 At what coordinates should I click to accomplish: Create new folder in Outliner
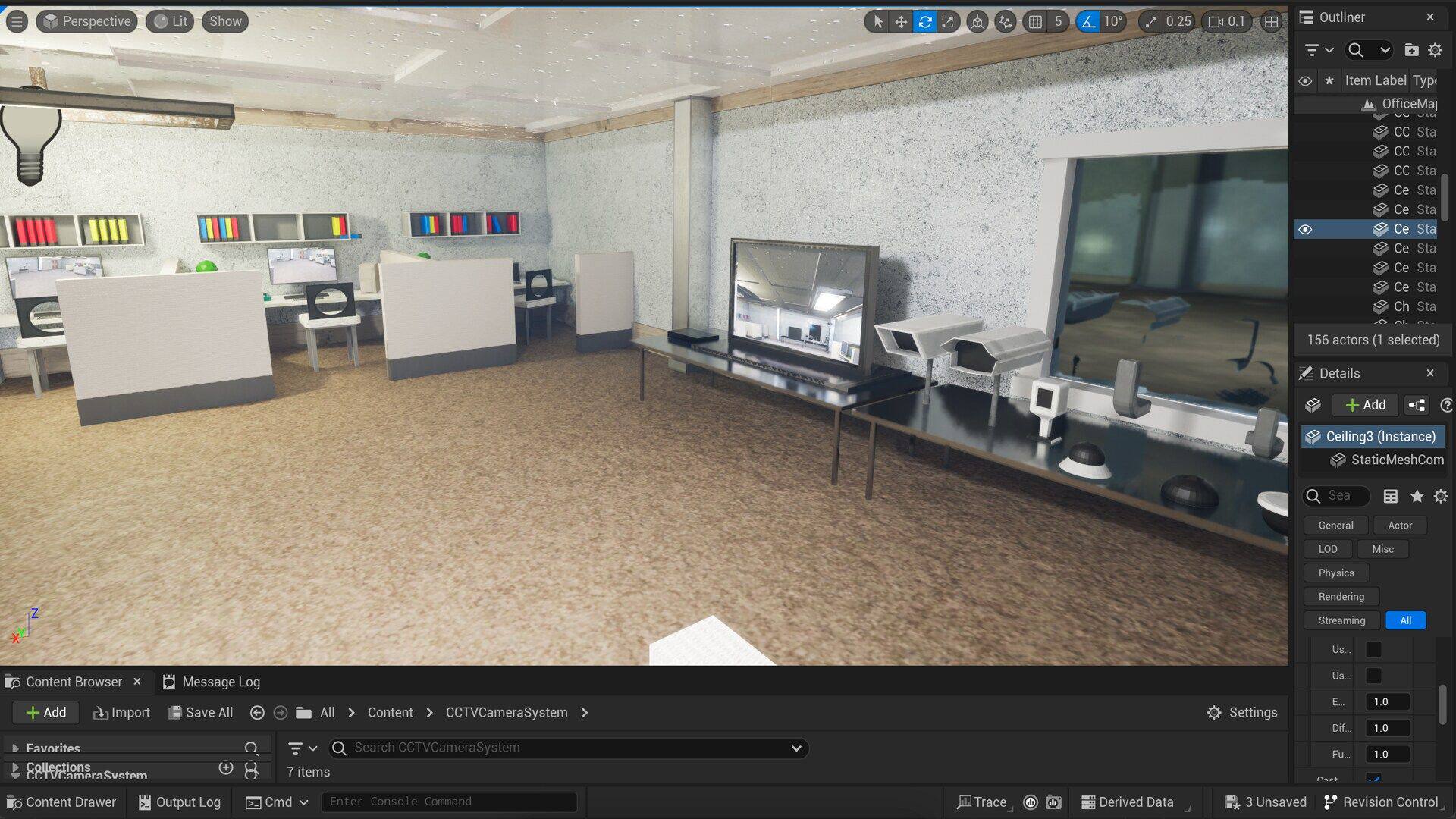1411,50
